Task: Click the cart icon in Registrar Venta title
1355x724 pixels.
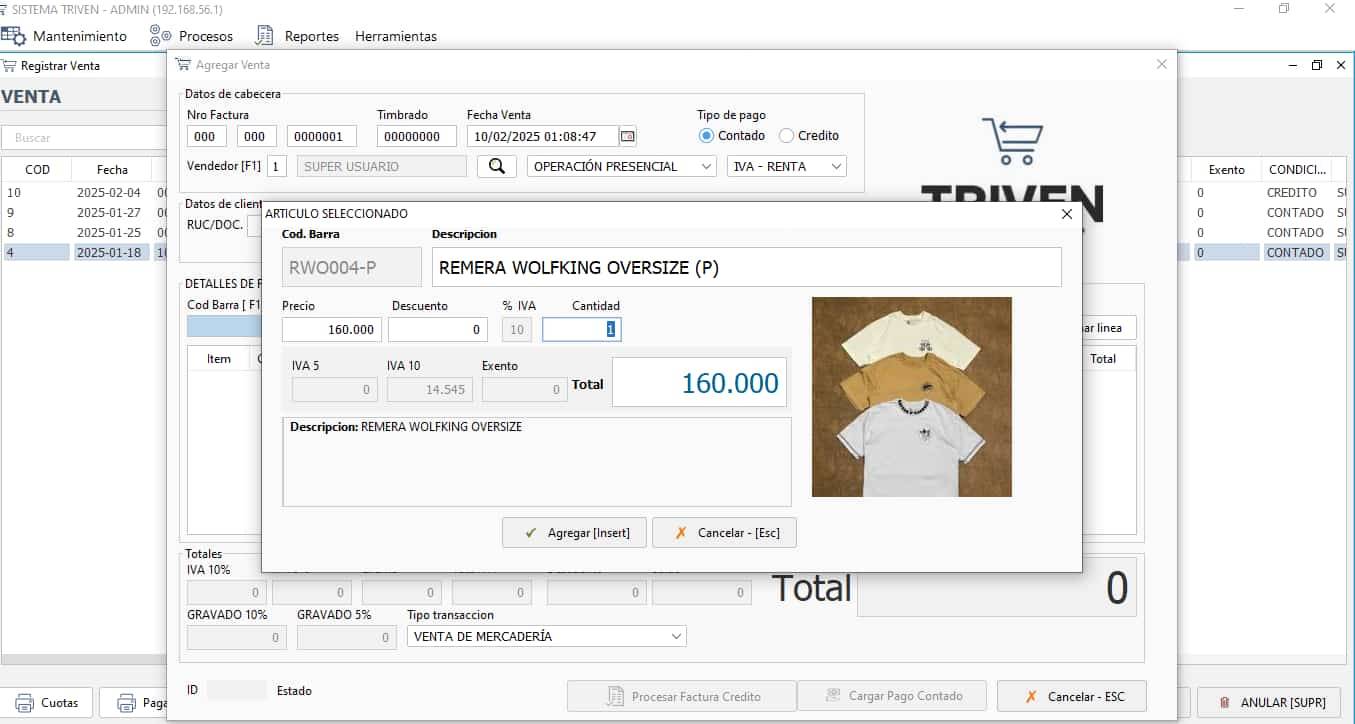Action: [9, 65]
